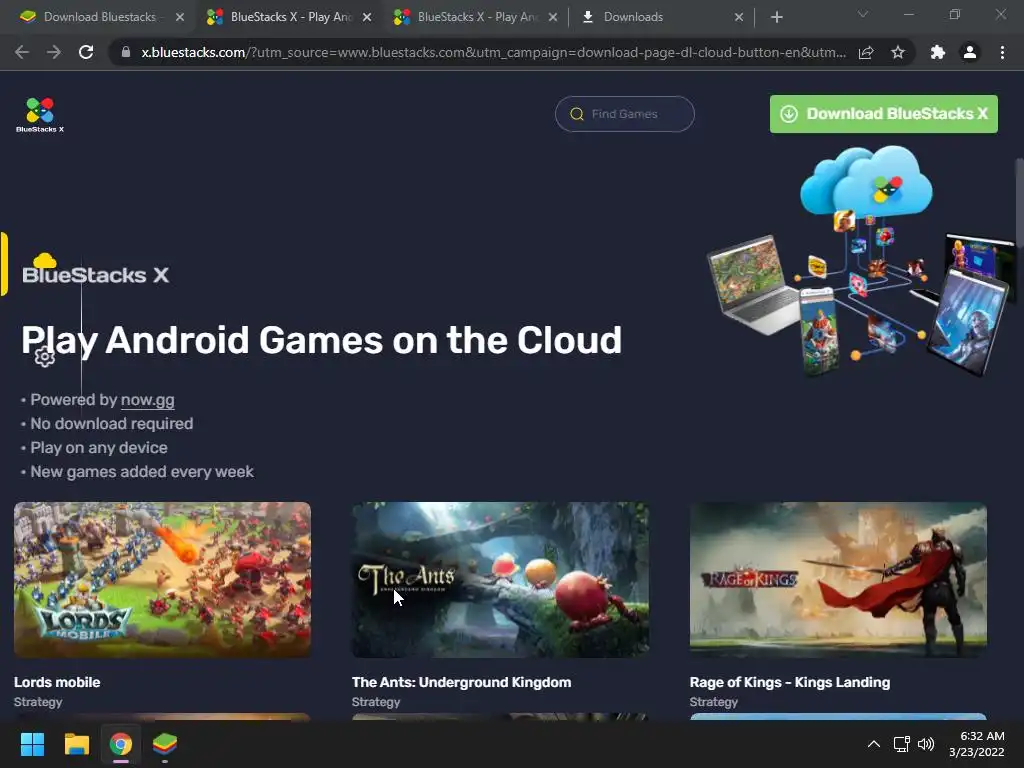Open the now.gg link
The height and width of the screenshot is (768, 1024).
point(148,400)
